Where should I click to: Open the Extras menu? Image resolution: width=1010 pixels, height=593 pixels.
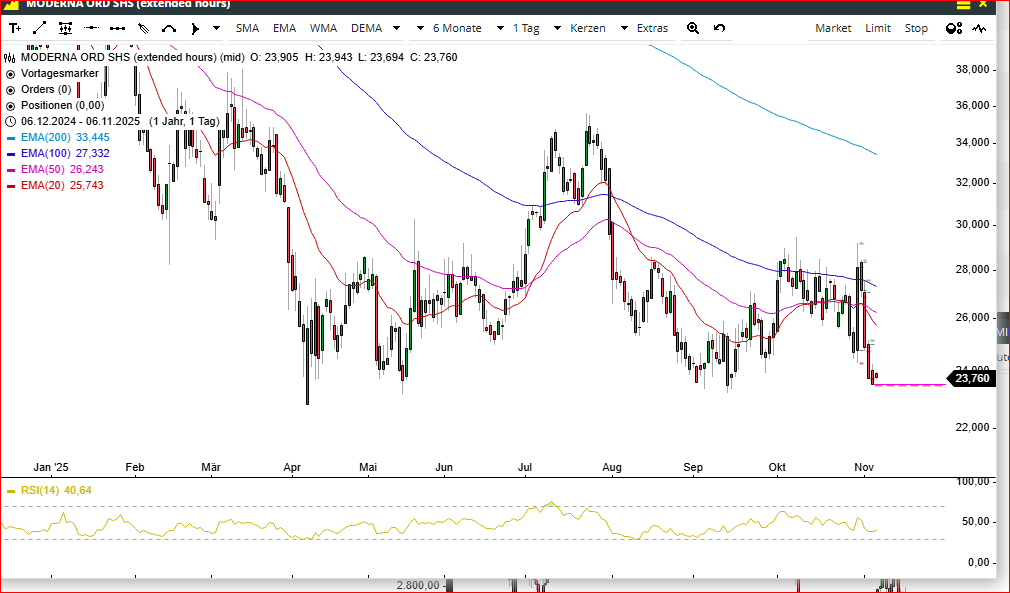pos(652,28)
